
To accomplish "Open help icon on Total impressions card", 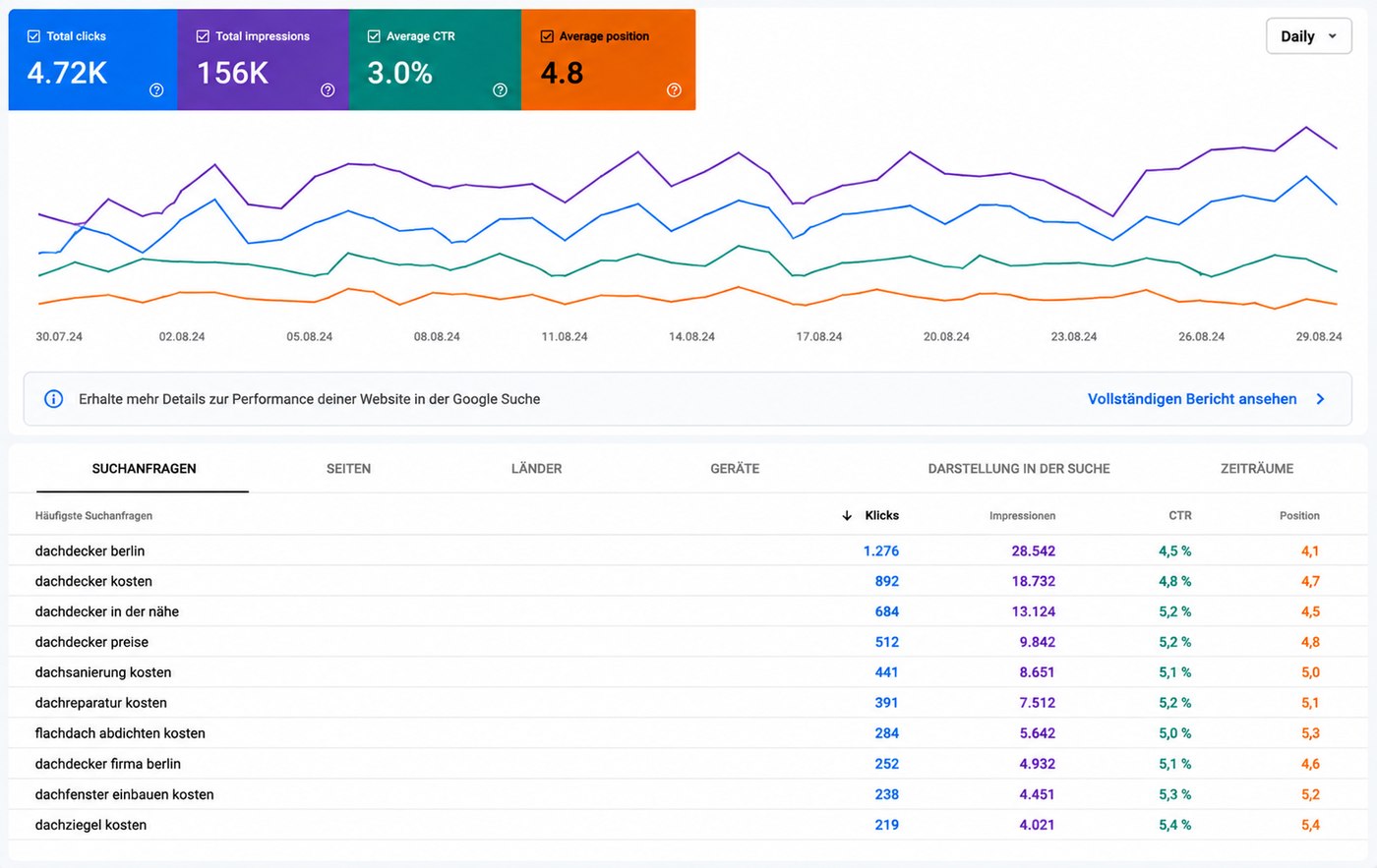I will click(328, 90).
